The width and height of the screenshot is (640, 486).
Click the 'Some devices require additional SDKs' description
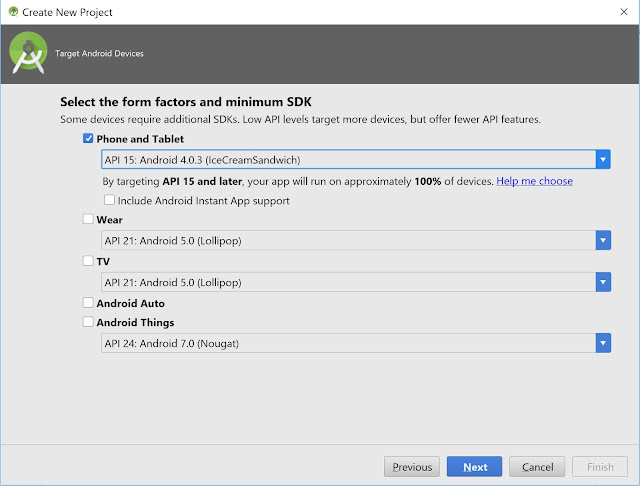coord(300,119)
